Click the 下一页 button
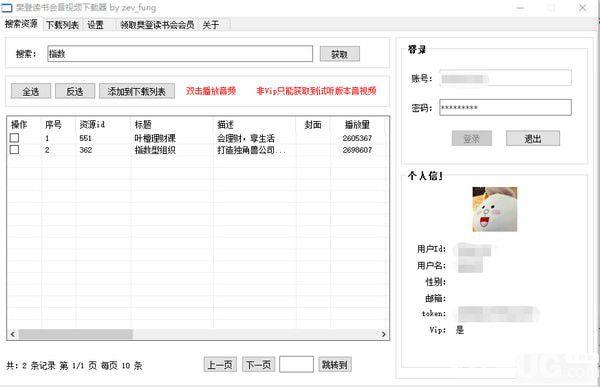 (258, 364)
